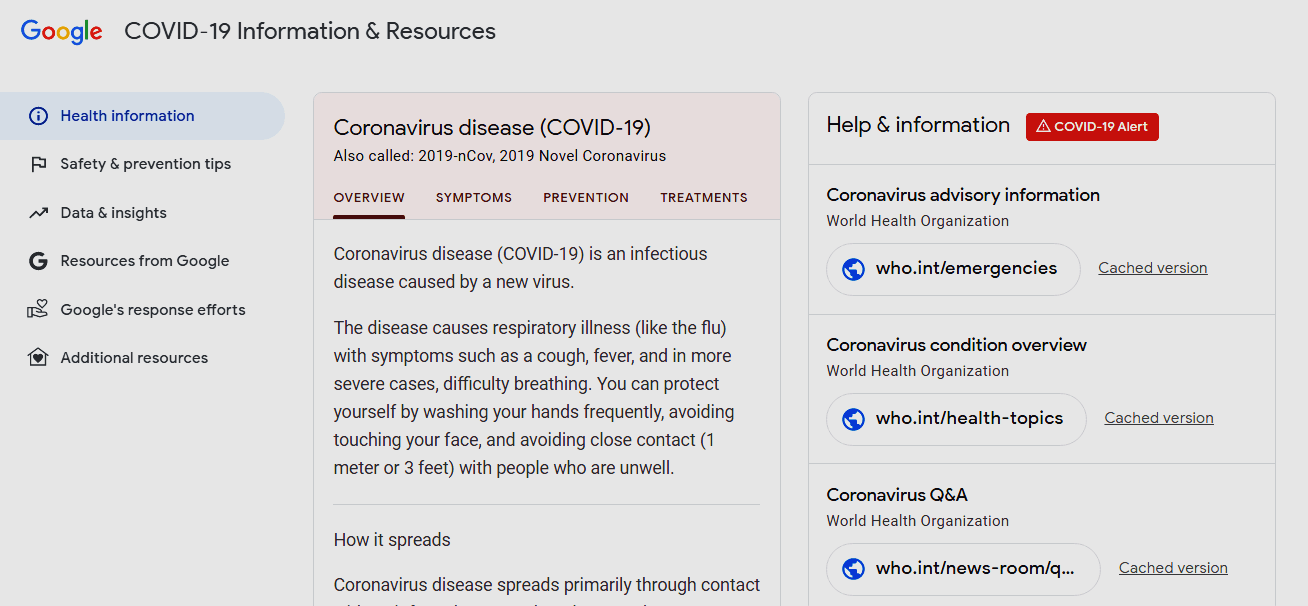Click the globe icon beside who.int/health-topics
Viewport: 1308px width, 606px height.
coord(853,419)
